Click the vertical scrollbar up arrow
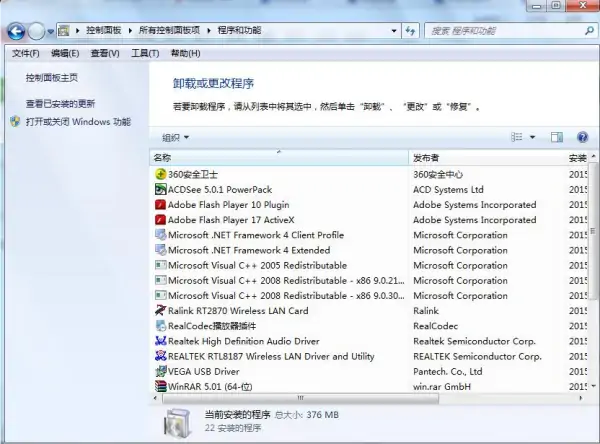Screen dimensions: 600x444 tap(593, 156)
